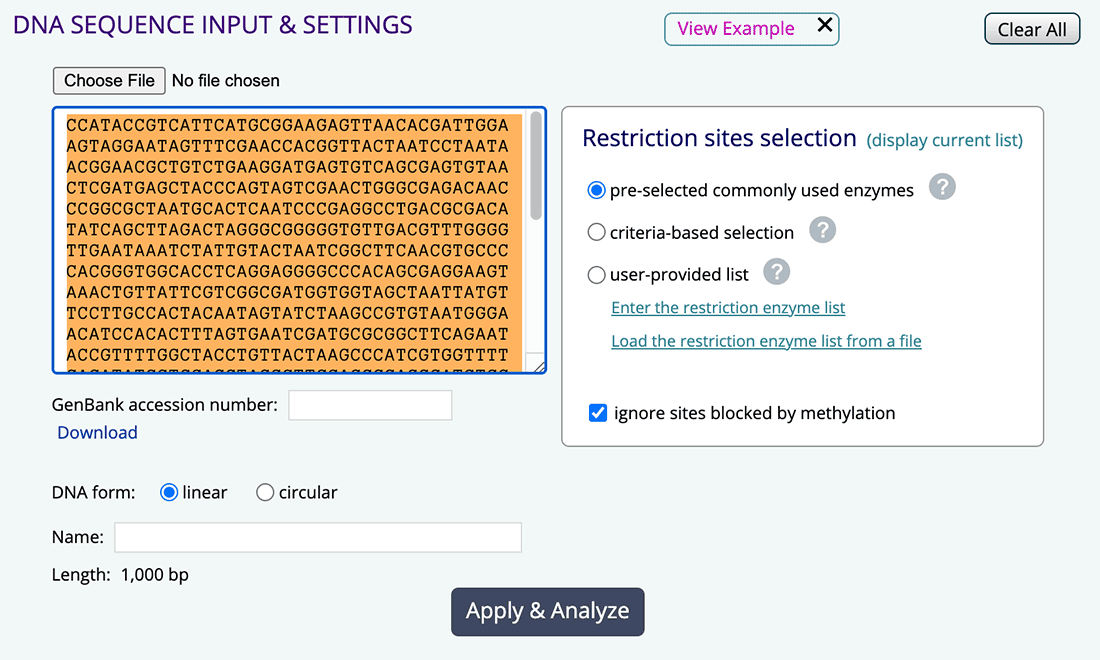
Task: Select pre-selected commonly used enzymes option
Action: pos(596,190)
